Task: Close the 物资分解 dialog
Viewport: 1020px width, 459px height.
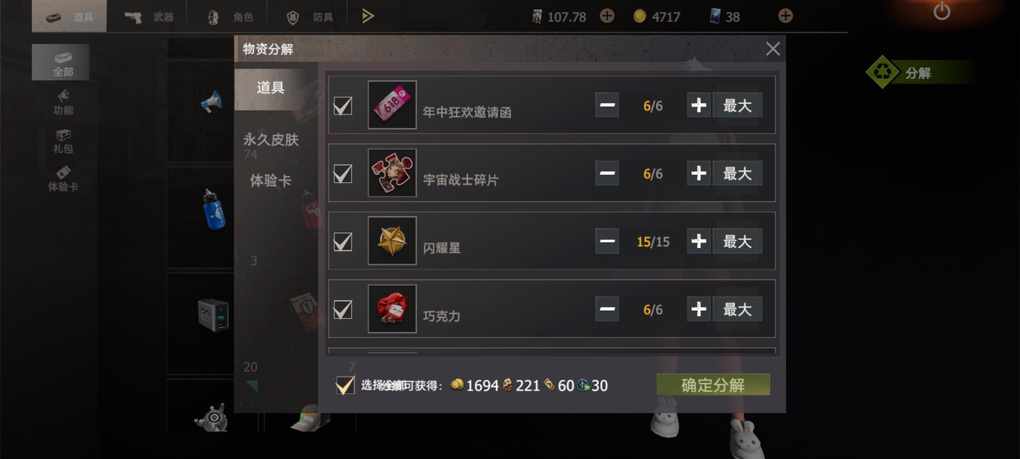Action: click(773, 49)
